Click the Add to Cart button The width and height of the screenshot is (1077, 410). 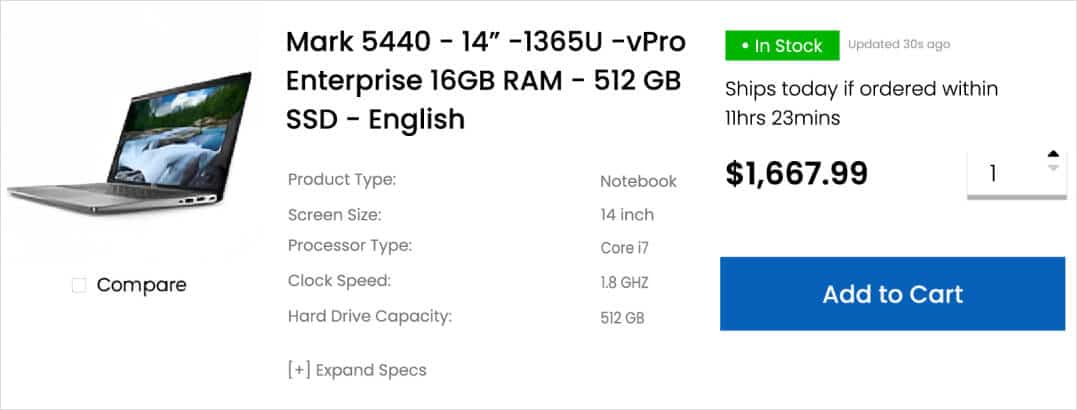892,294
